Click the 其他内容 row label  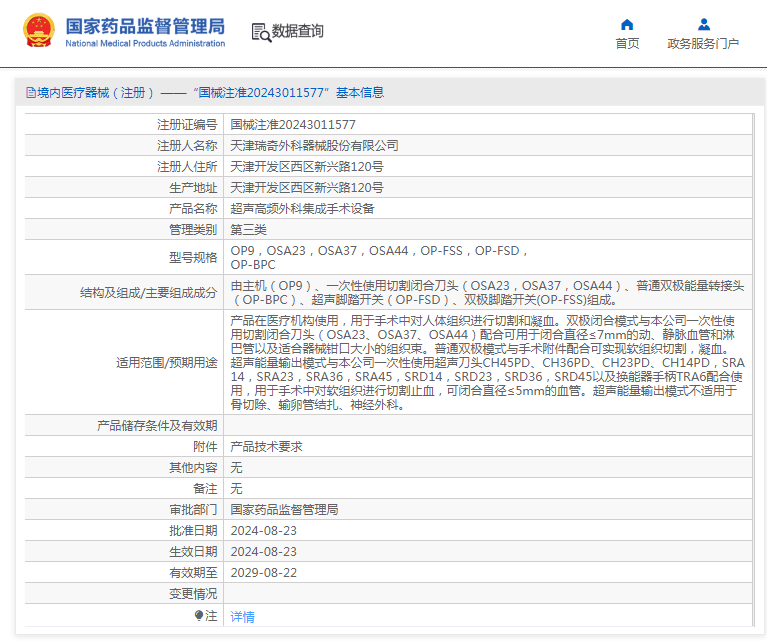pyautogui.click(x=193, y=468)
